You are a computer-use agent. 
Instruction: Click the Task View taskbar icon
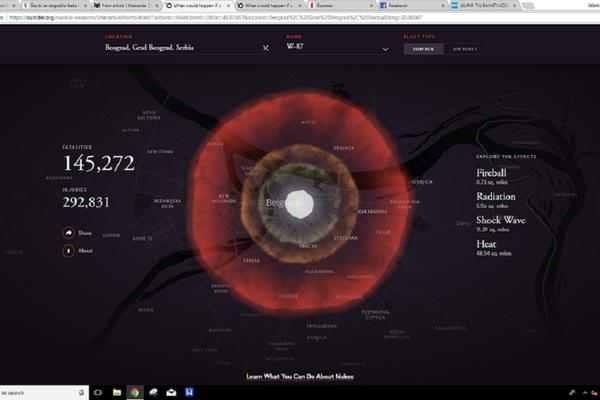pos(97,392)
